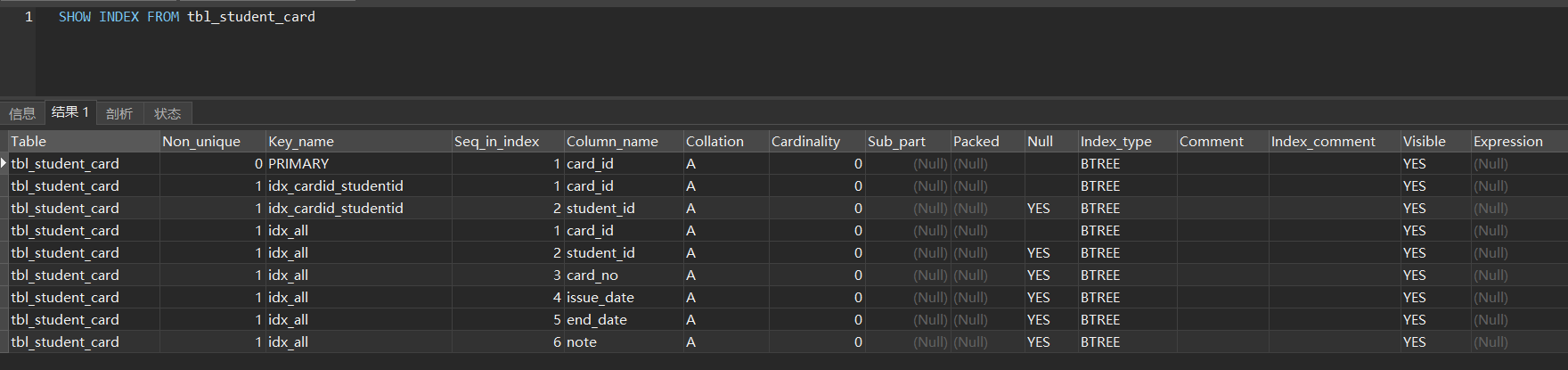Select BTREE cell in the note row
The image size is (1568, 370).
[1128, 342]
